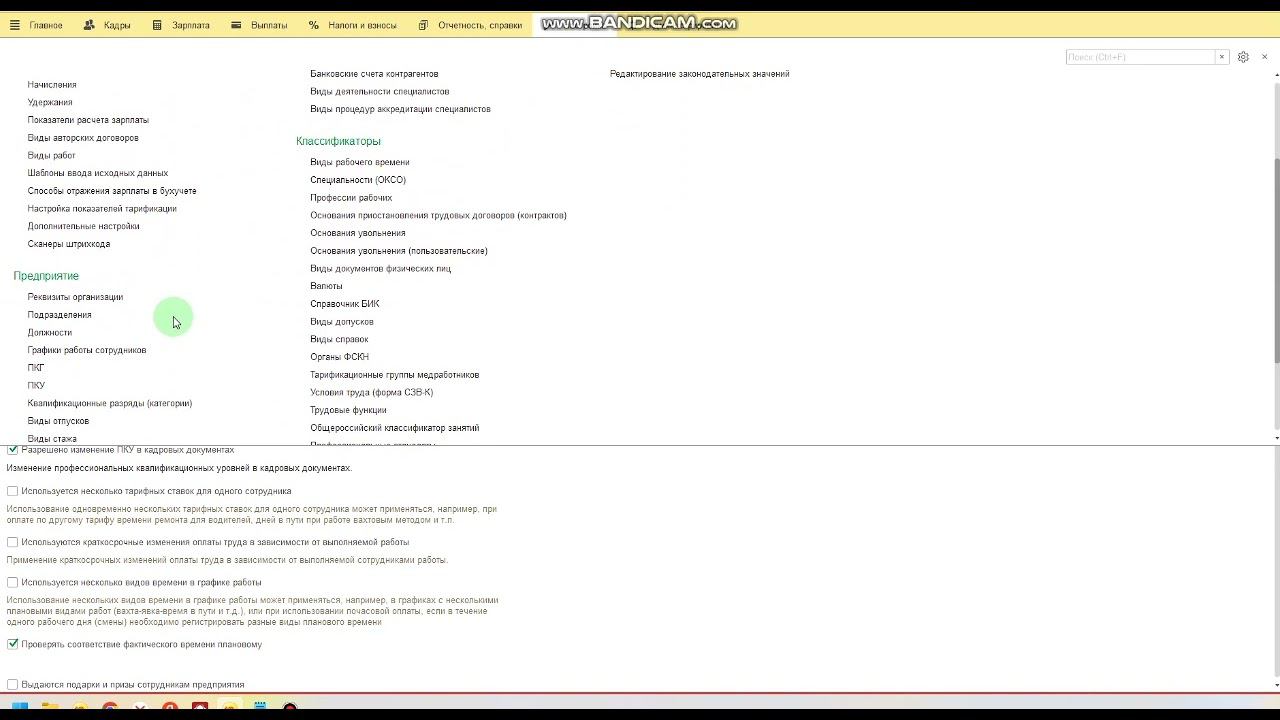Open Профессии рабочих classifier
Image resolution: width=1280 pixels, height=720 pixels.
[x=351, y=198]
